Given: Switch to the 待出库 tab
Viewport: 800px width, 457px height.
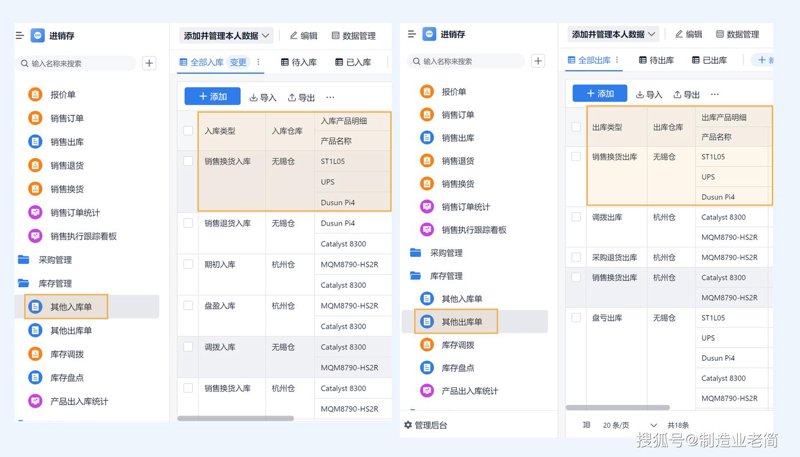Looking at the screenshot, I should (x=657, y=60).
